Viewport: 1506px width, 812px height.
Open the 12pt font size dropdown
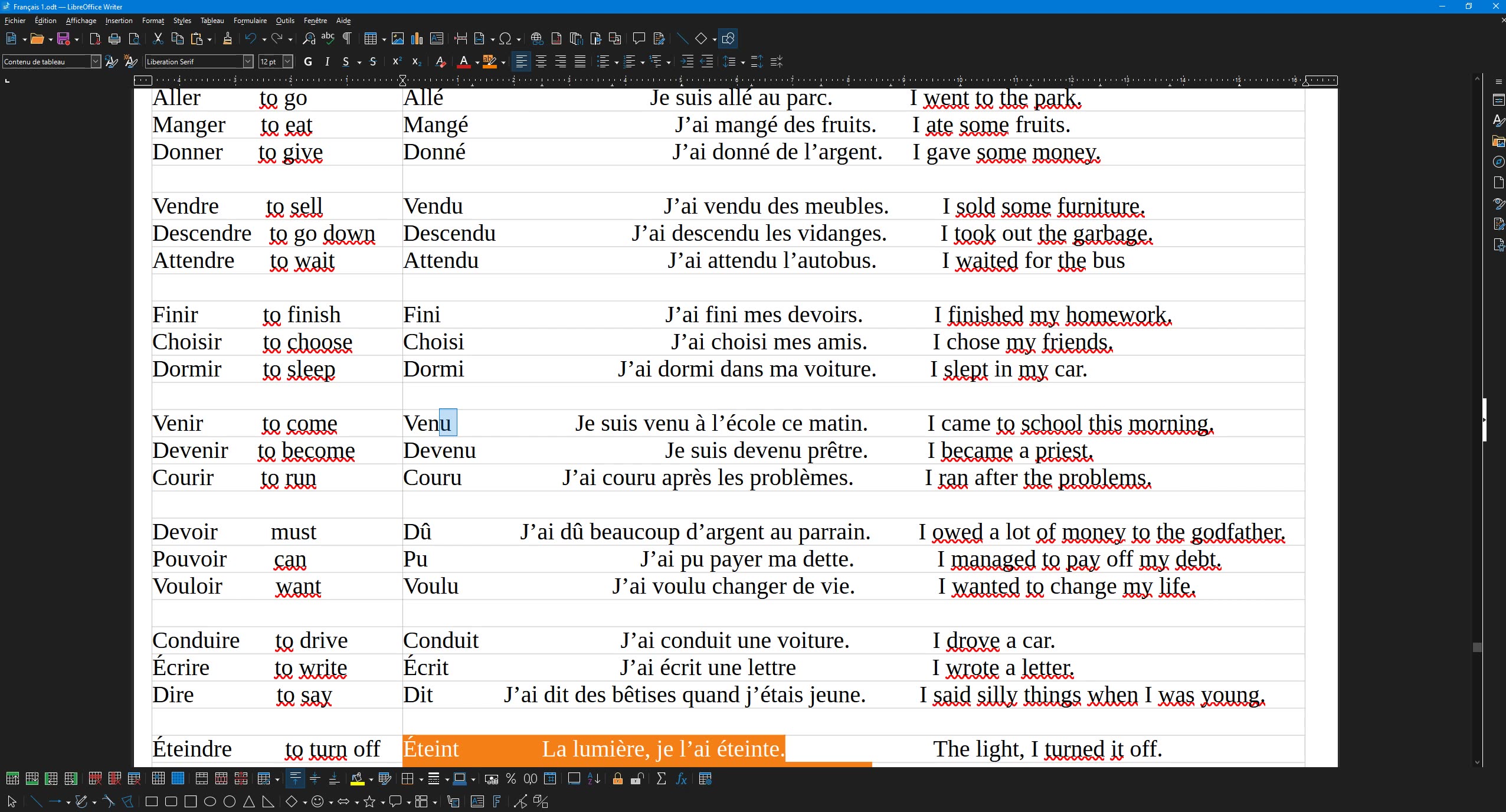pyautogui.click(x=287, y=61)
